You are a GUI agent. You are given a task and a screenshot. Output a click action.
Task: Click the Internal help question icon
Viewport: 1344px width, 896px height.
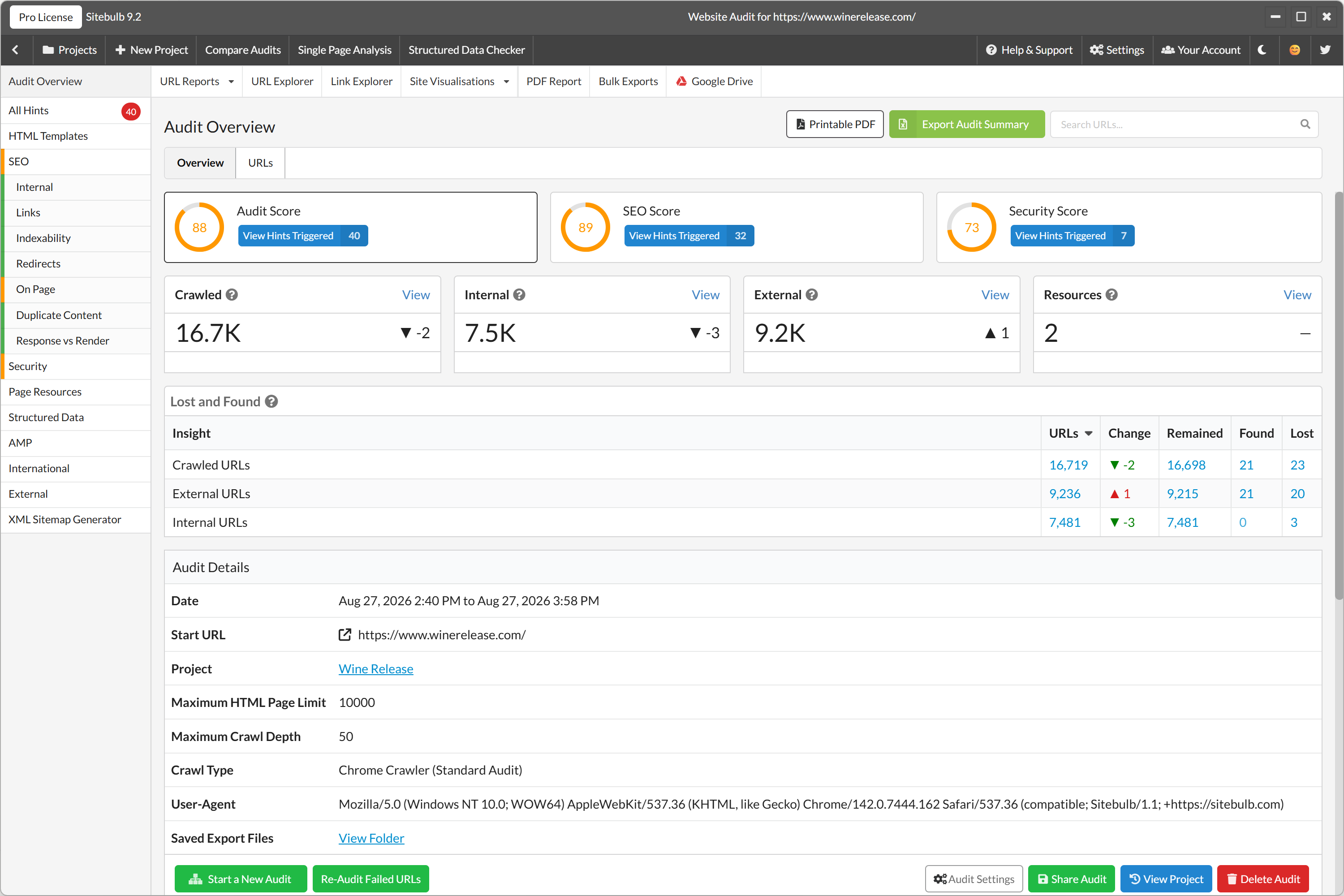(x=519, y=295)
